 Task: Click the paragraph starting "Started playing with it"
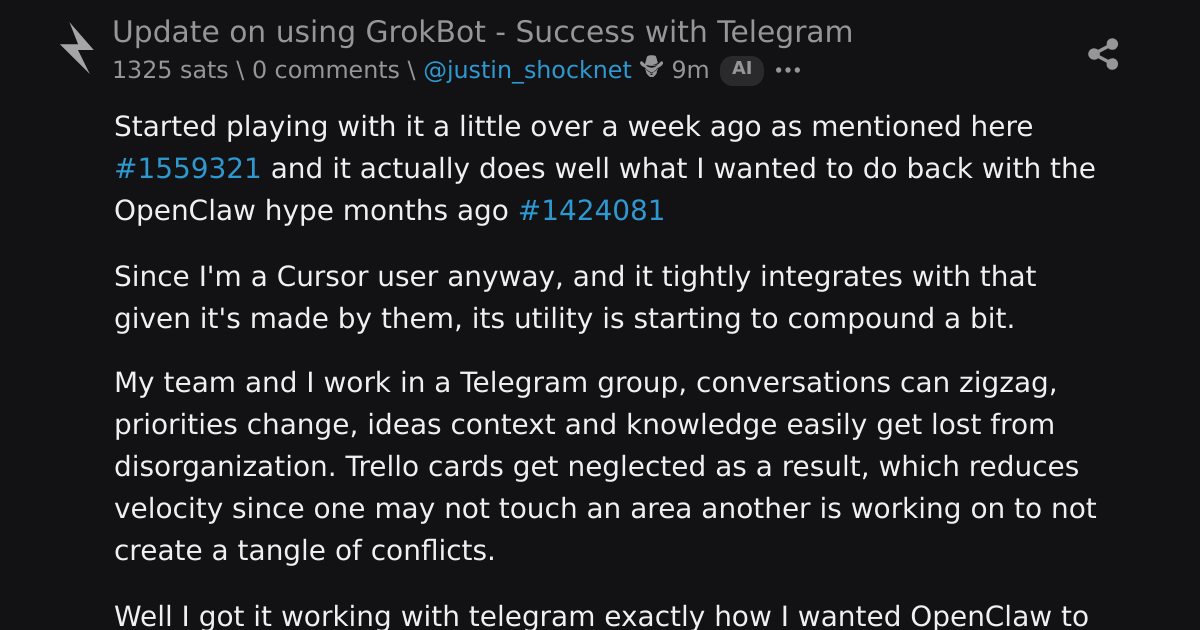tap(605, 169)
